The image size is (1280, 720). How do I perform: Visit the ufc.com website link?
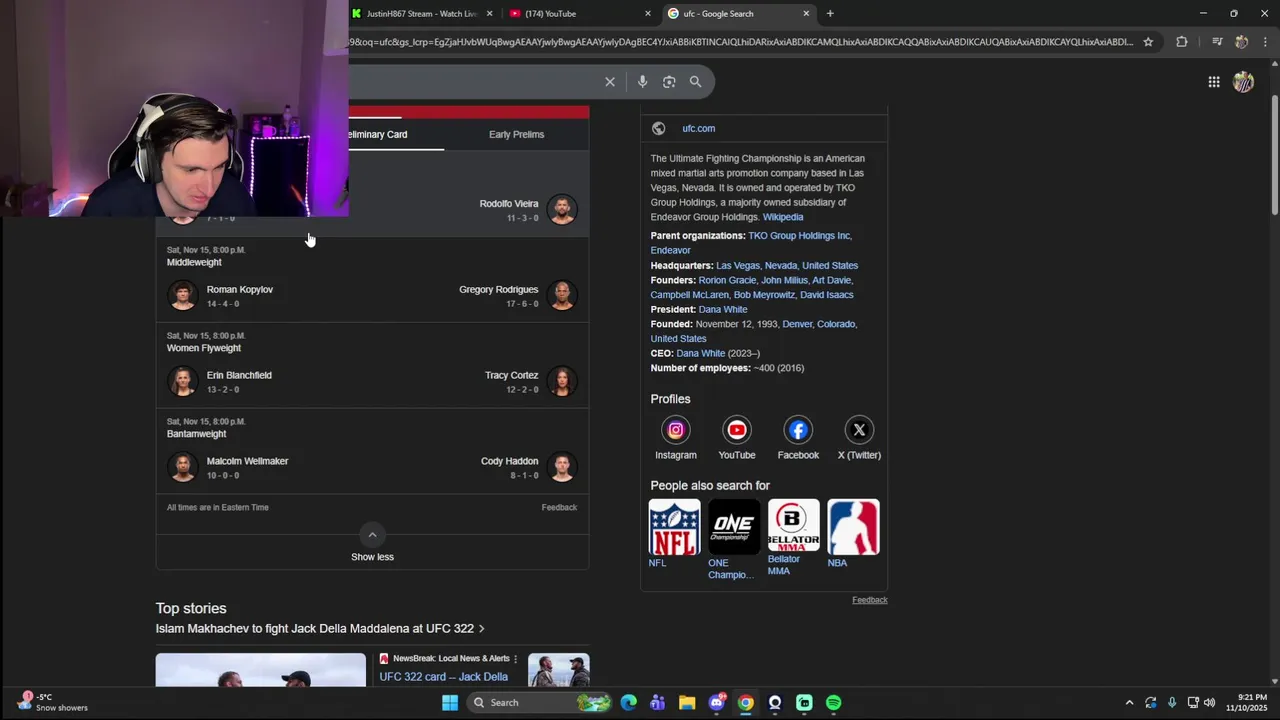[x=698, y=128]
